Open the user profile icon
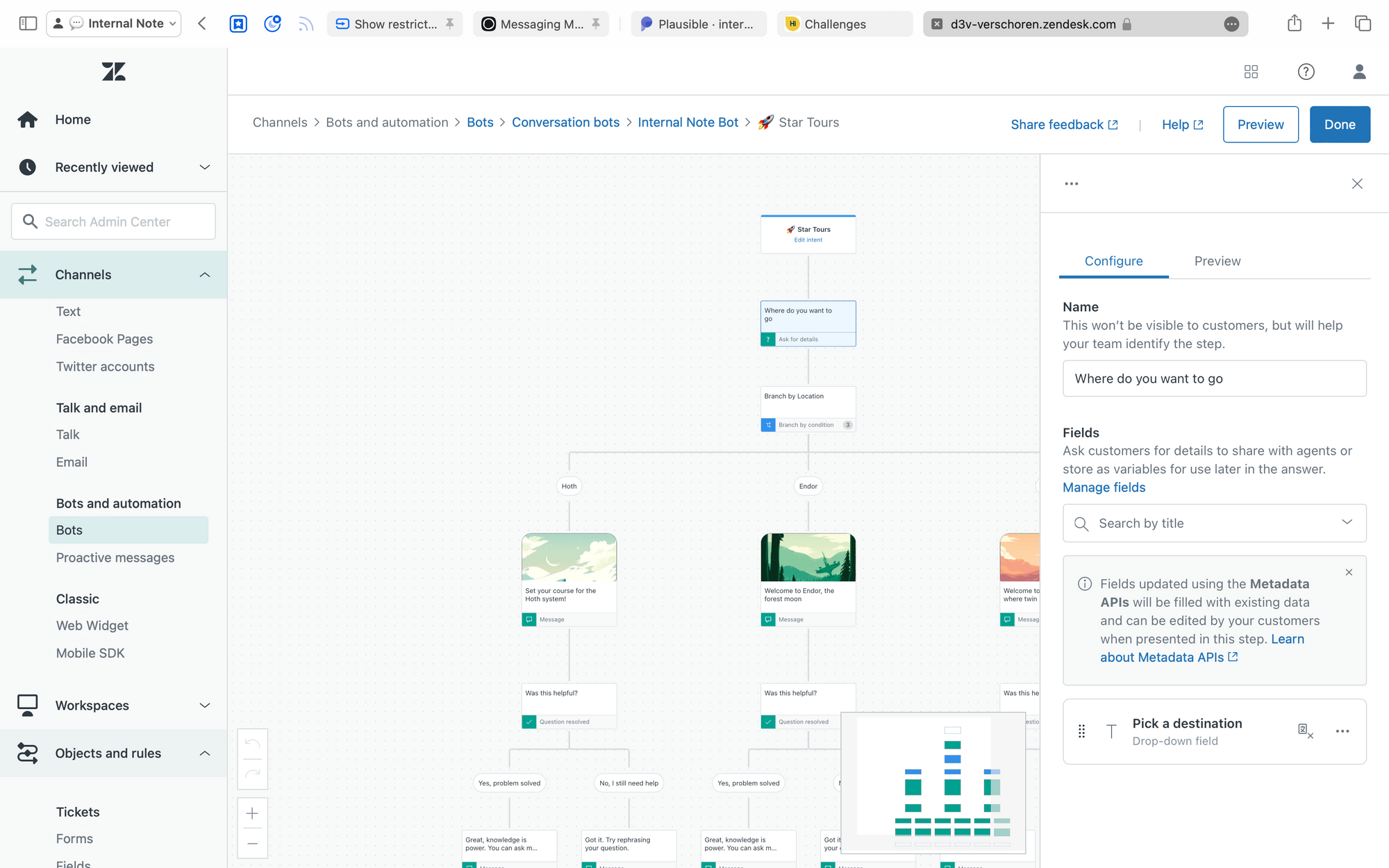1389x868 pixels. click(1359, 72)
